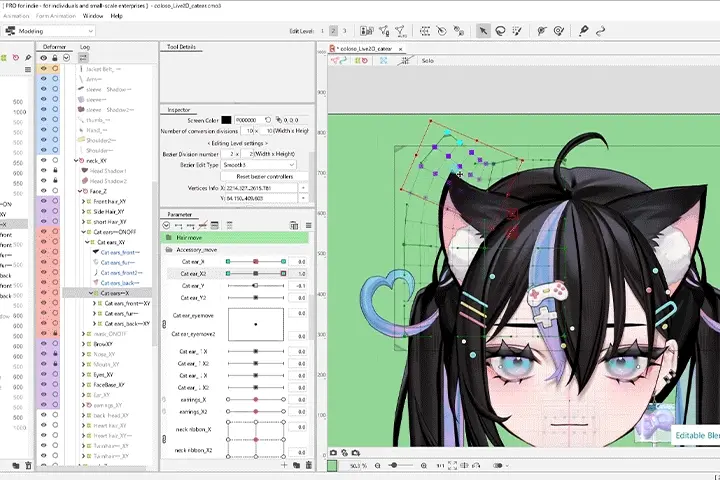This screenshot has width=720, height=480.
Task: Open the Help menu
Action: pos(116,16)
